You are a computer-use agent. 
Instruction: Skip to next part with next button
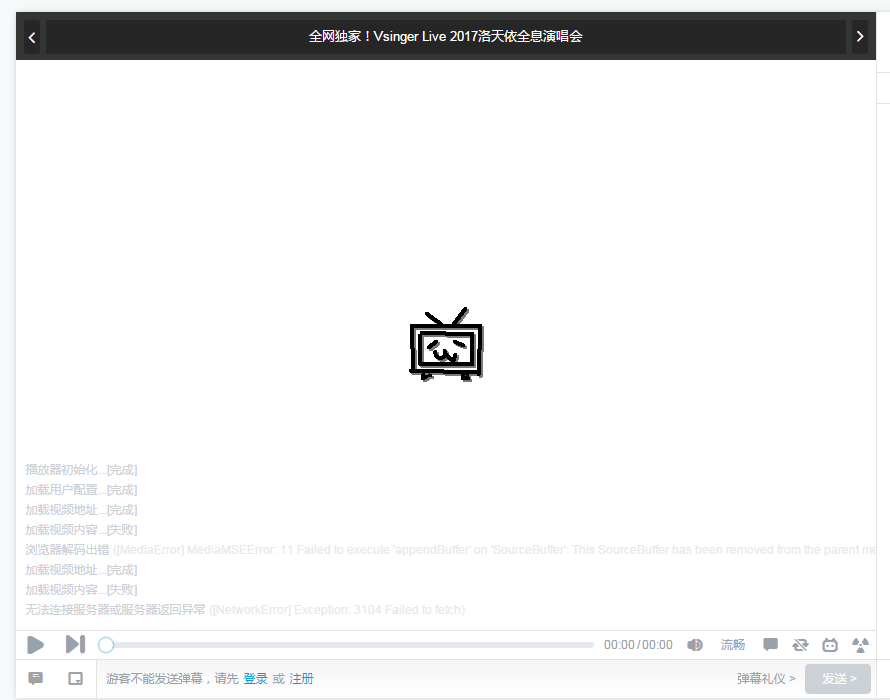click(75, 644)
